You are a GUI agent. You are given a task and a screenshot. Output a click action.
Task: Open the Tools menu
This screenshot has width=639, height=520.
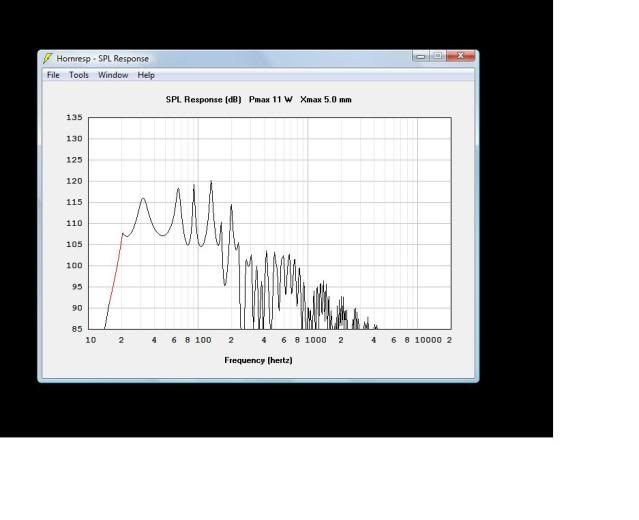click(x=79, y=75)
